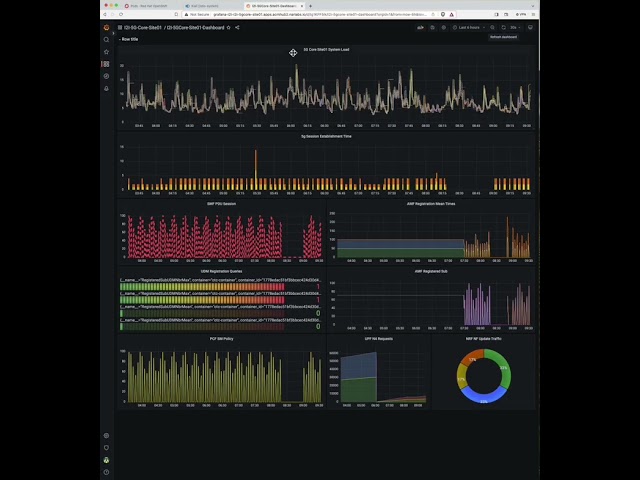Open the 5GCore-Site01-Dashboard title breadcrumb
The image size is (640, 480).
pyautogui.click(x=196, y=28)
